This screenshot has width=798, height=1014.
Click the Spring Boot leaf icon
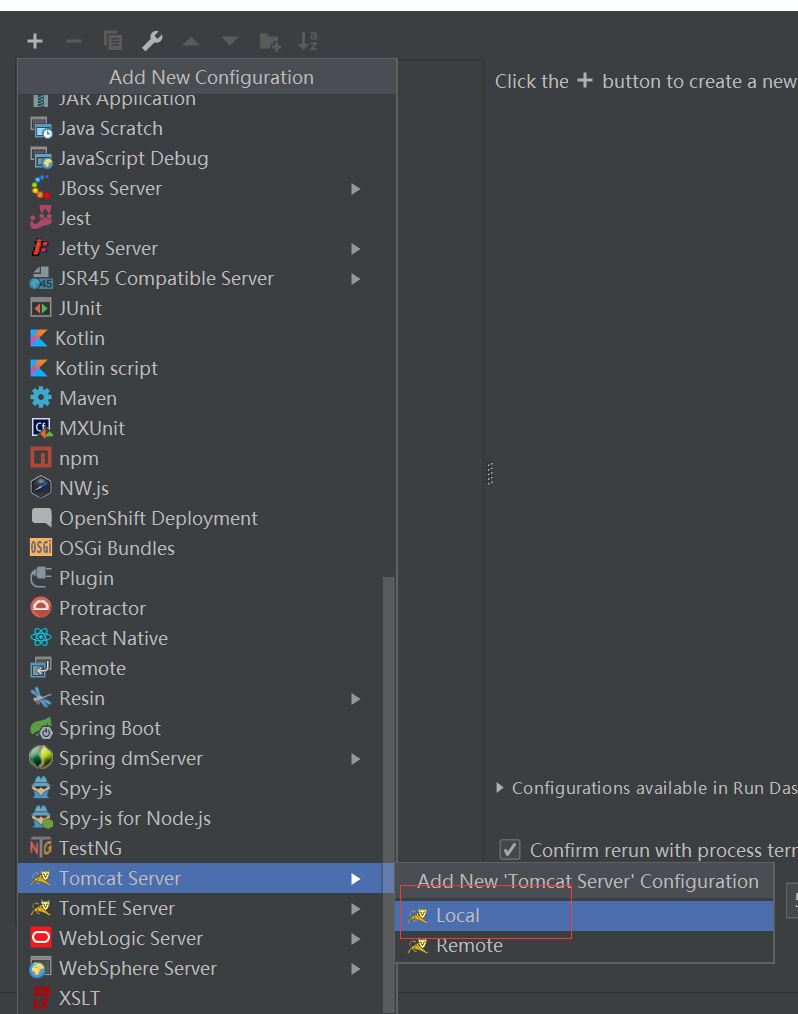tap(41, 728)
